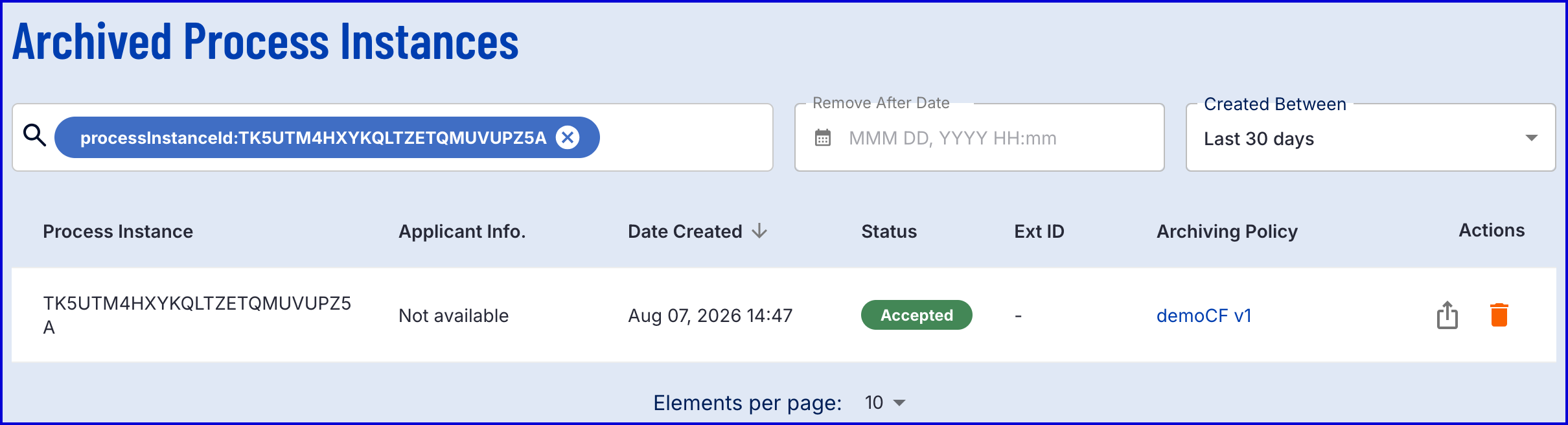This screenshot has width=1568, height=425.
Task: Remove the processInstanceId filter chip
Action: pos(568,137)
